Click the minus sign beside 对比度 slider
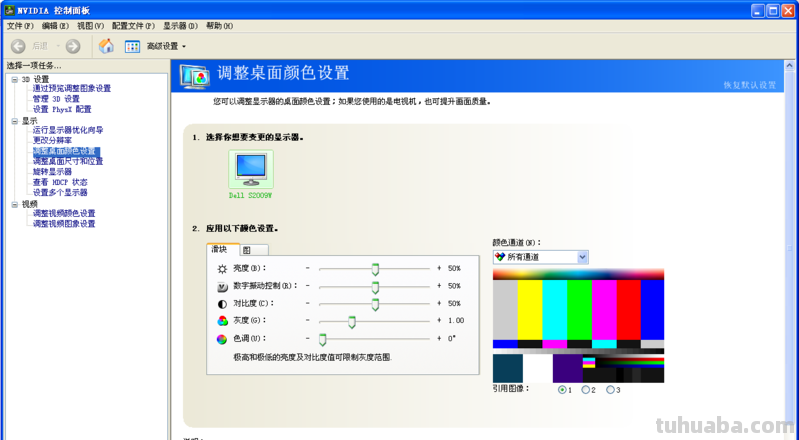 point(308,303)
